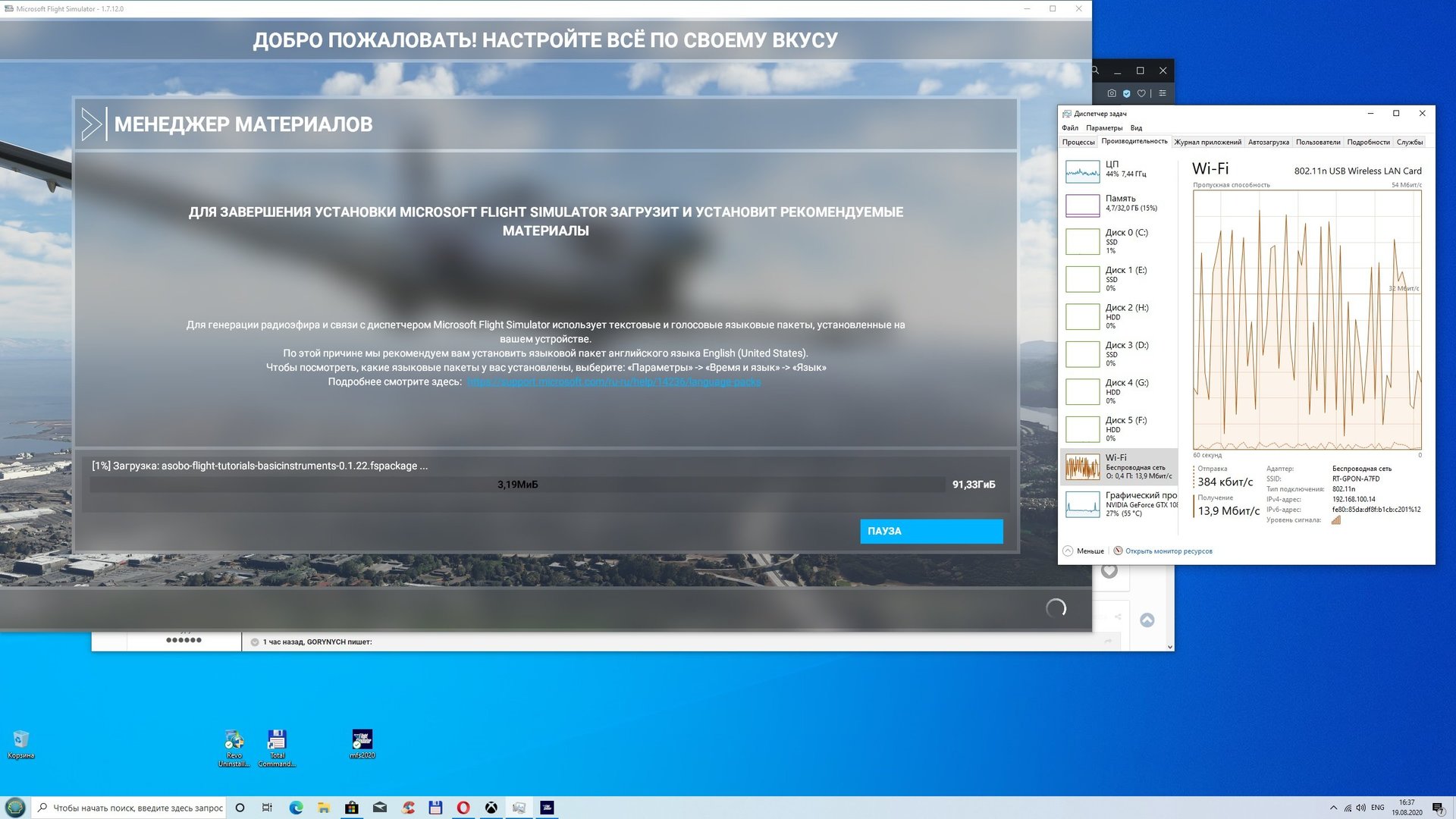Click the blue shield ad-blocker icon
The width and height of the screenshot is (1456, 819).
click(x=1126, y=93)
